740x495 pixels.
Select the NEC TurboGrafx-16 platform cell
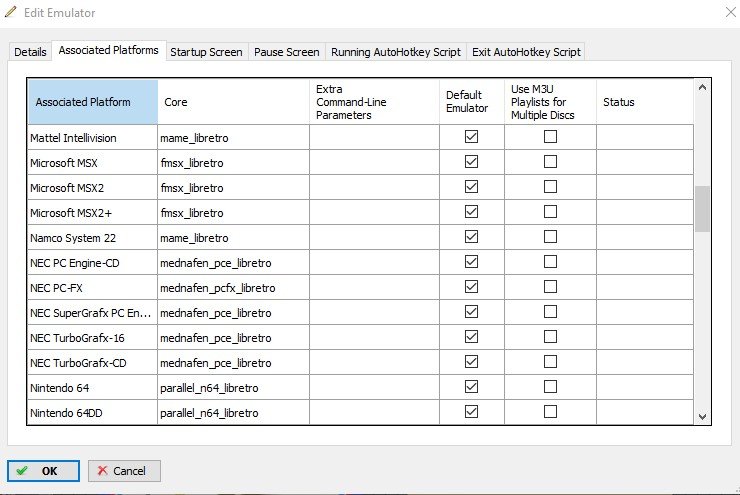point(92,338)
